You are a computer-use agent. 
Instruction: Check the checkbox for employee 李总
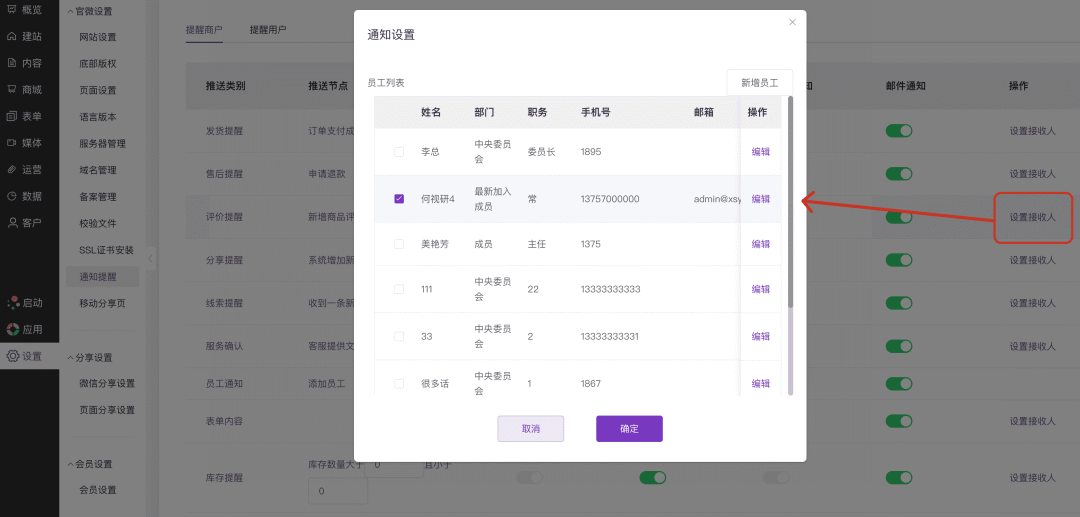click(399, 152)
